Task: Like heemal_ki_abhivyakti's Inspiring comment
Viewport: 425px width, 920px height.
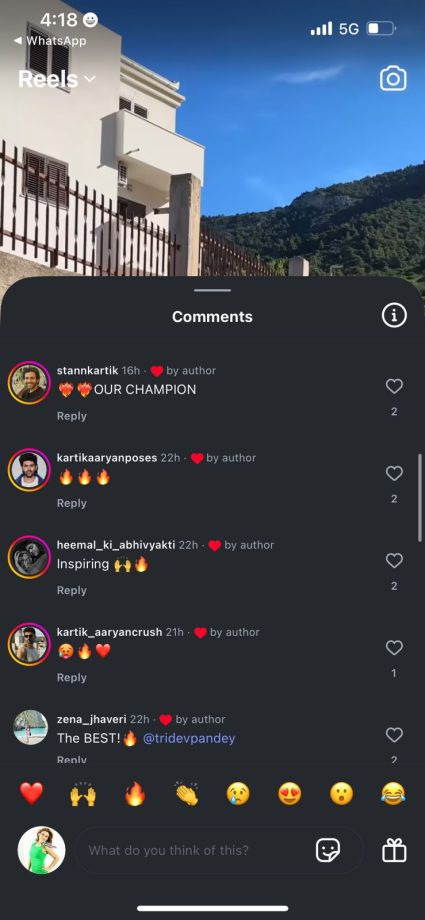Action: point(394,561)
